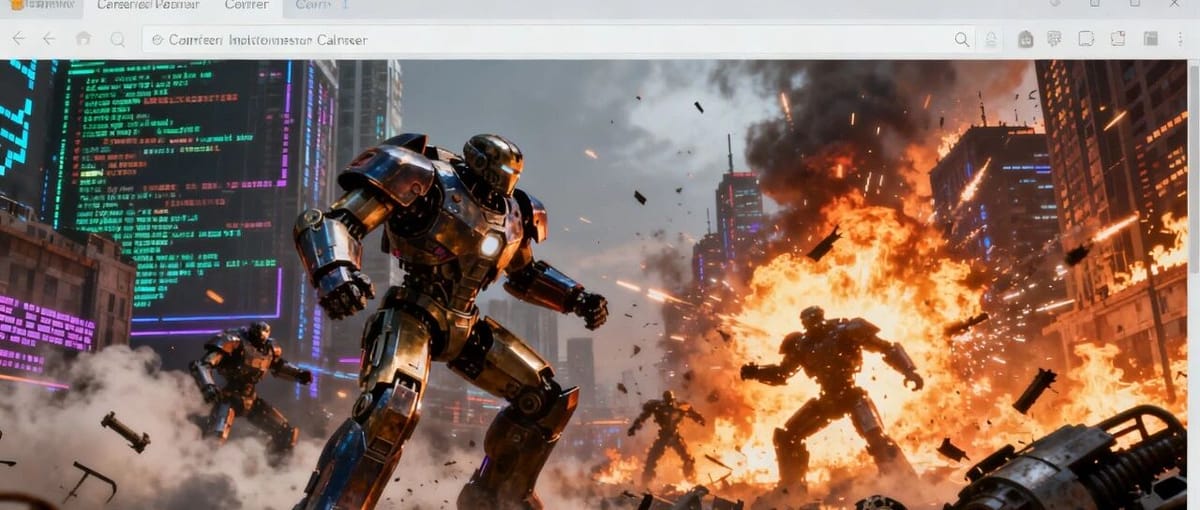
Task: Switch to the first tab with orange icon
Action: click(x=40, y=5)
